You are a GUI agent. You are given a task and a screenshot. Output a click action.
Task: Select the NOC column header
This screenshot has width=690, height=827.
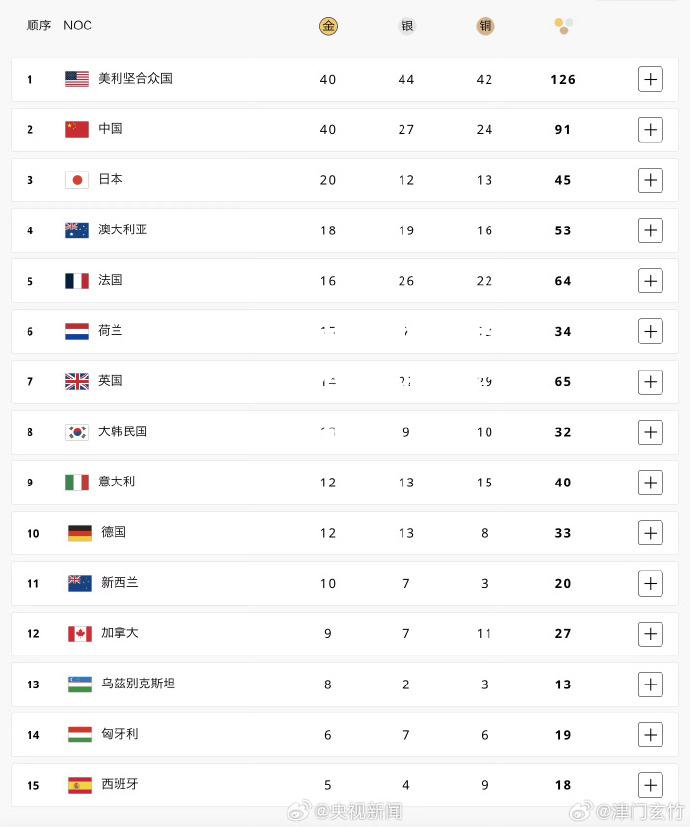point(77,25)
